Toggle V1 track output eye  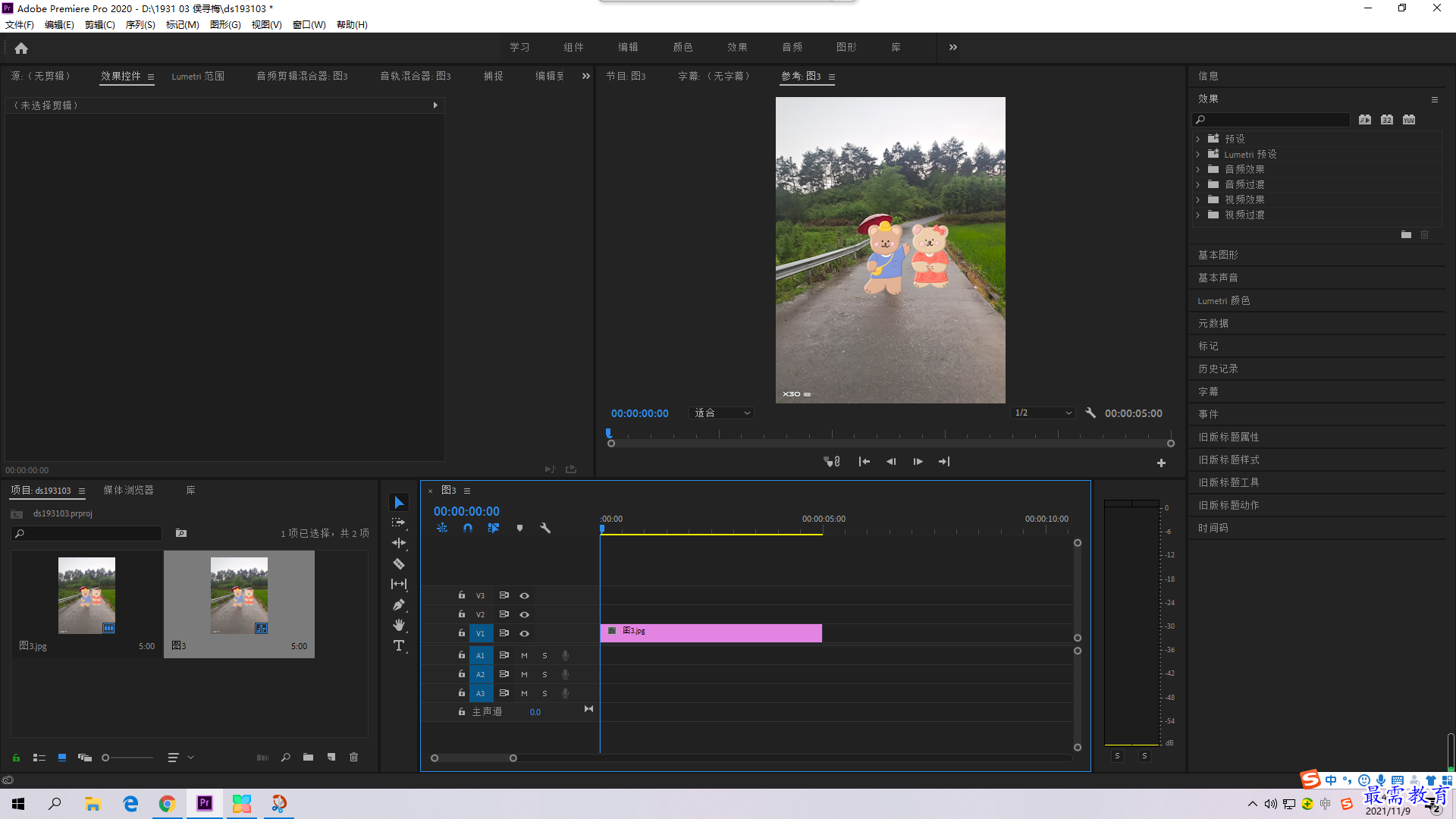(x=524, y=633)
